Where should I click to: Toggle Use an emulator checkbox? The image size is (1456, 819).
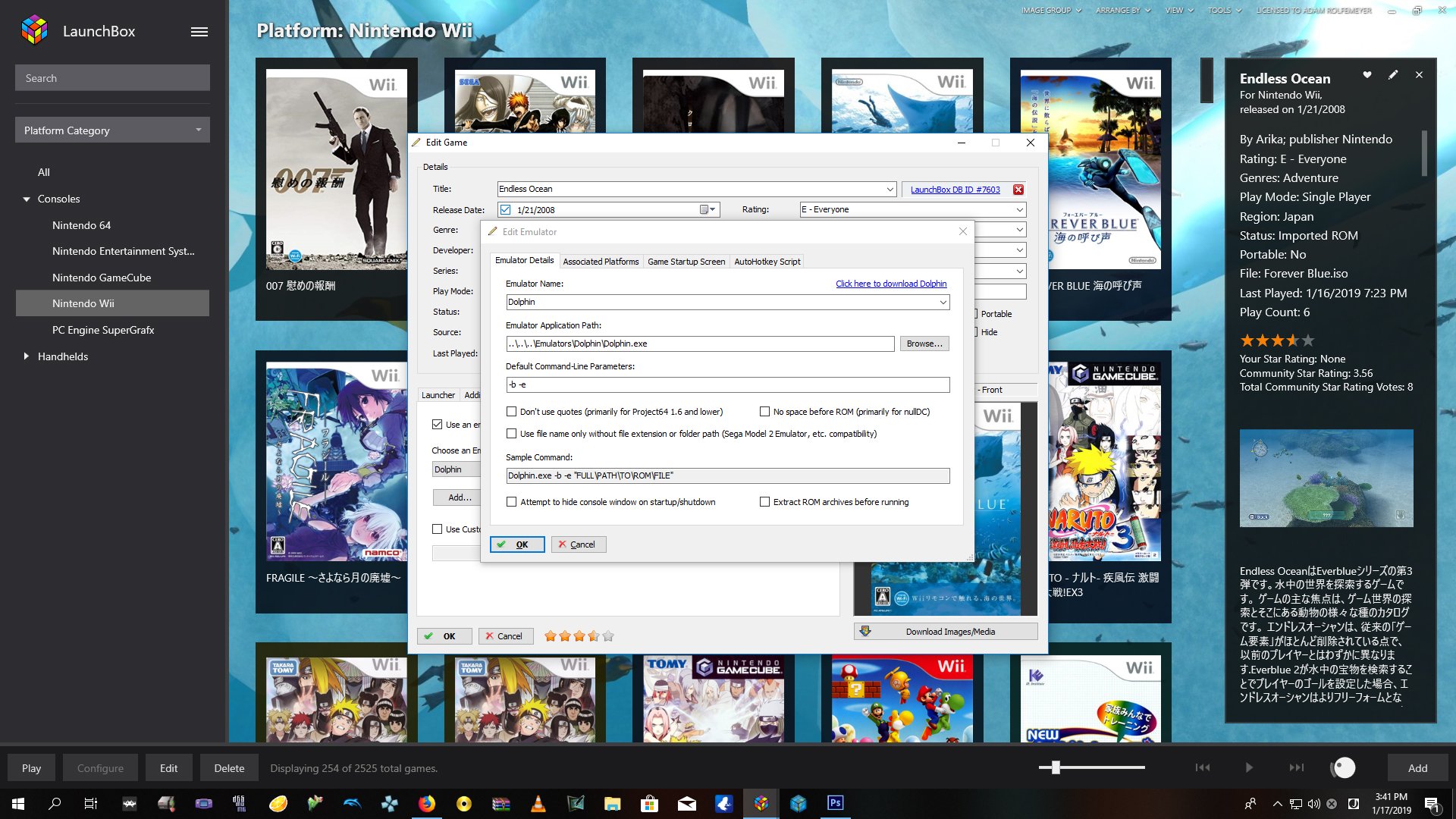(438, 425)
